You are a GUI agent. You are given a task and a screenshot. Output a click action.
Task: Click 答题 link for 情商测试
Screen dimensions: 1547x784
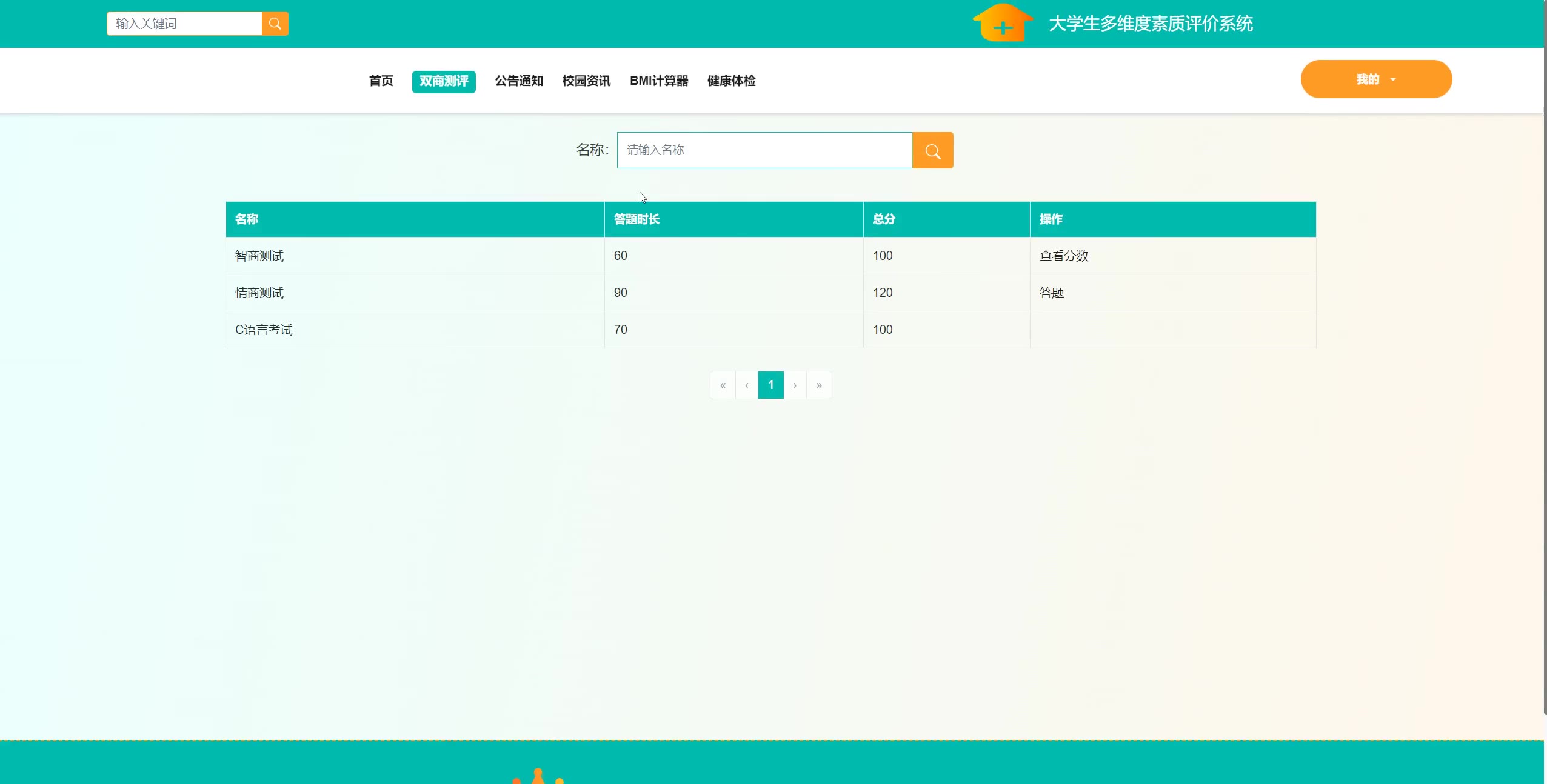point(1052,293)
